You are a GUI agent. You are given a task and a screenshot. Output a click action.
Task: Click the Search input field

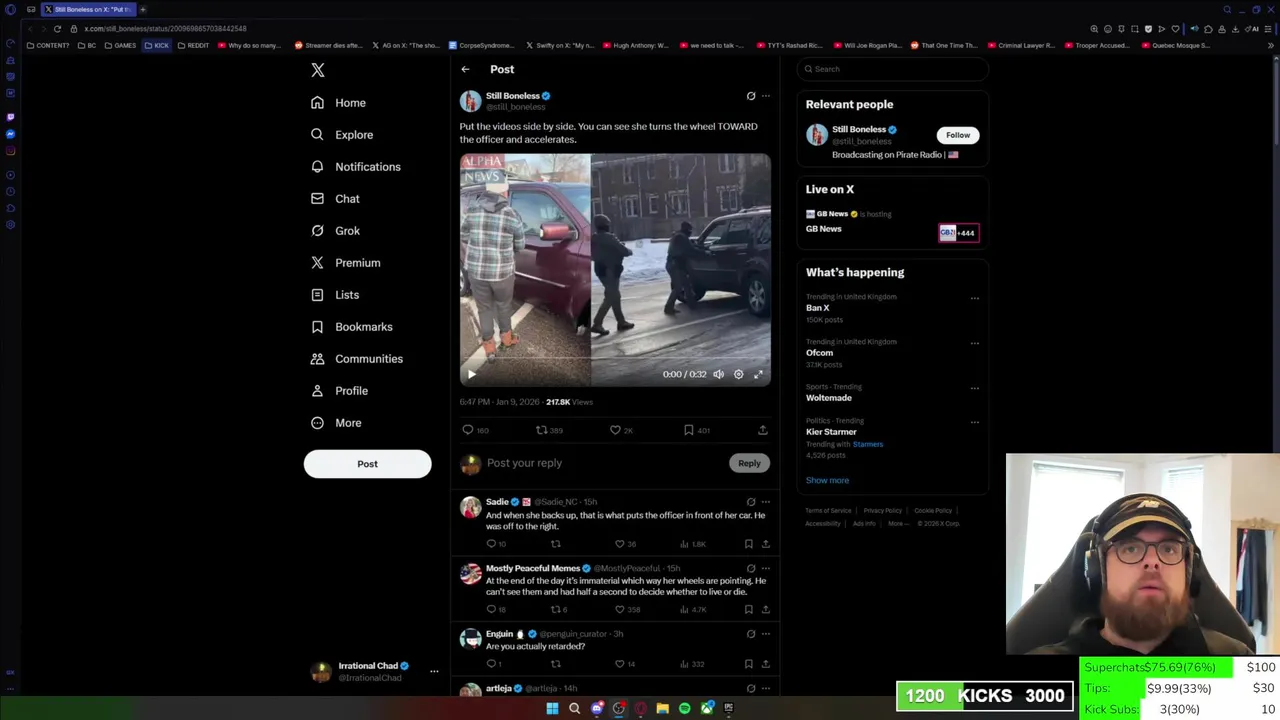893,69
